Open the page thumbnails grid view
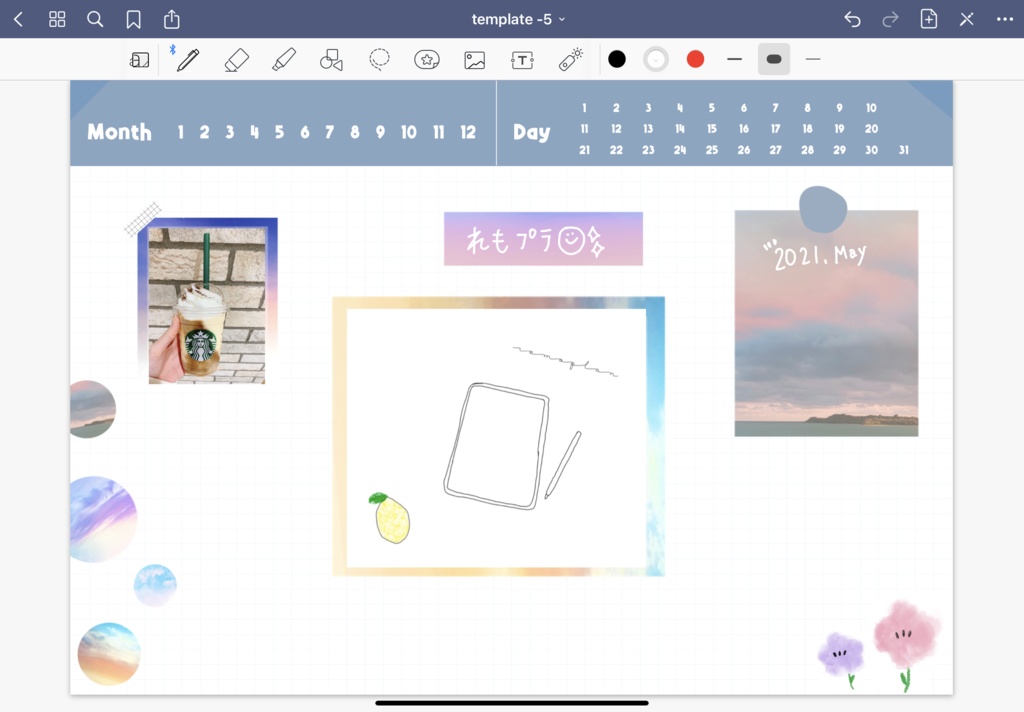This screenshot has width=1024, height=712. pos(57,20)
